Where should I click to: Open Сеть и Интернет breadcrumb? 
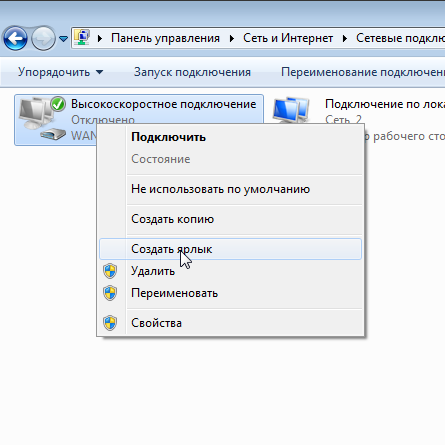(288, 38)
